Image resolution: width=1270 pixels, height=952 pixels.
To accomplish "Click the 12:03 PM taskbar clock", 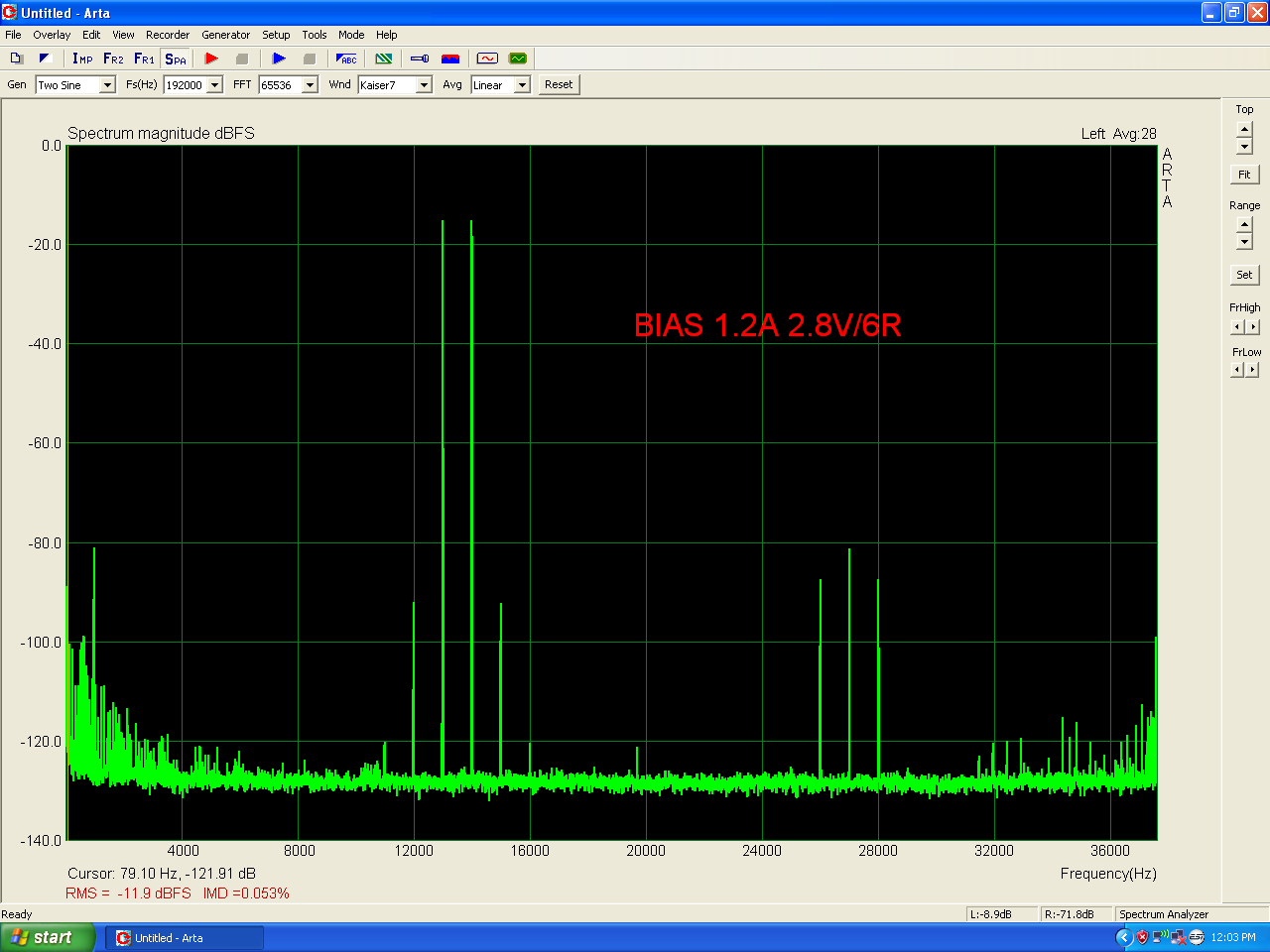I will tap(1233, 937).
